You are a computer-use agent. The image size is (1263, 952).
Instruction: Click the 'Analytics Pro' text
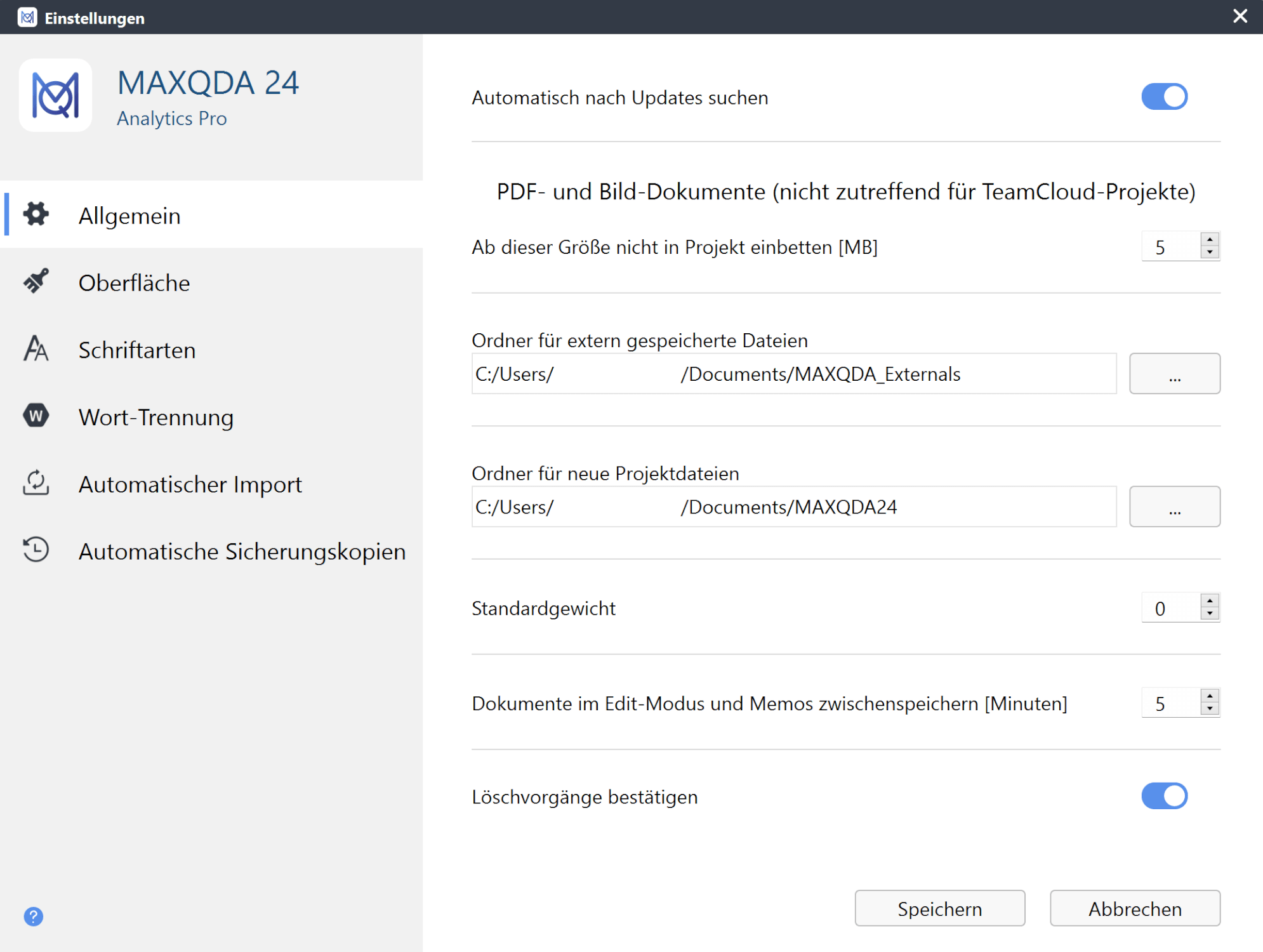point(171,119)
